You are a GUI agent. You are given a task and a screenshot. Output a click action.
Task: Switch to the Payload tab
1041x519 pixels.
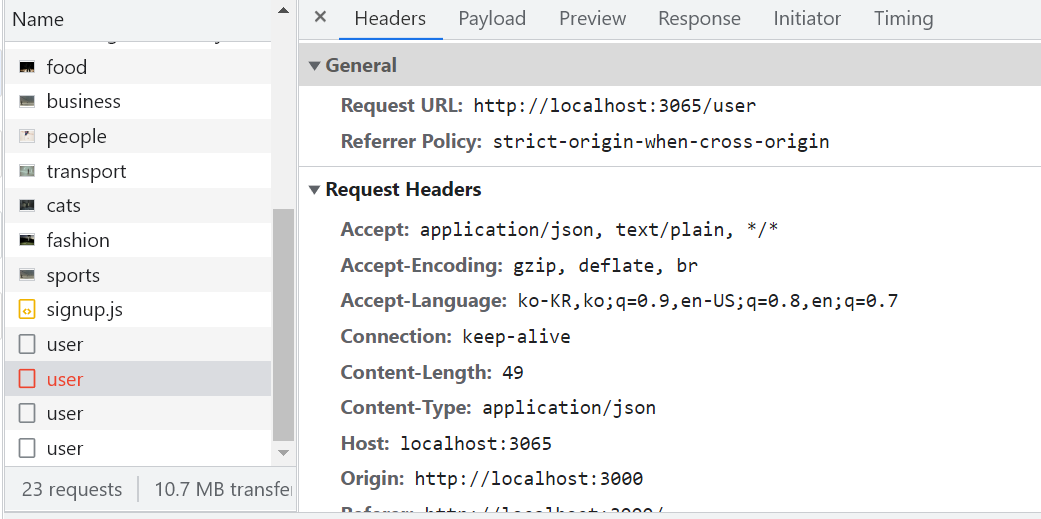pos(492,18)
